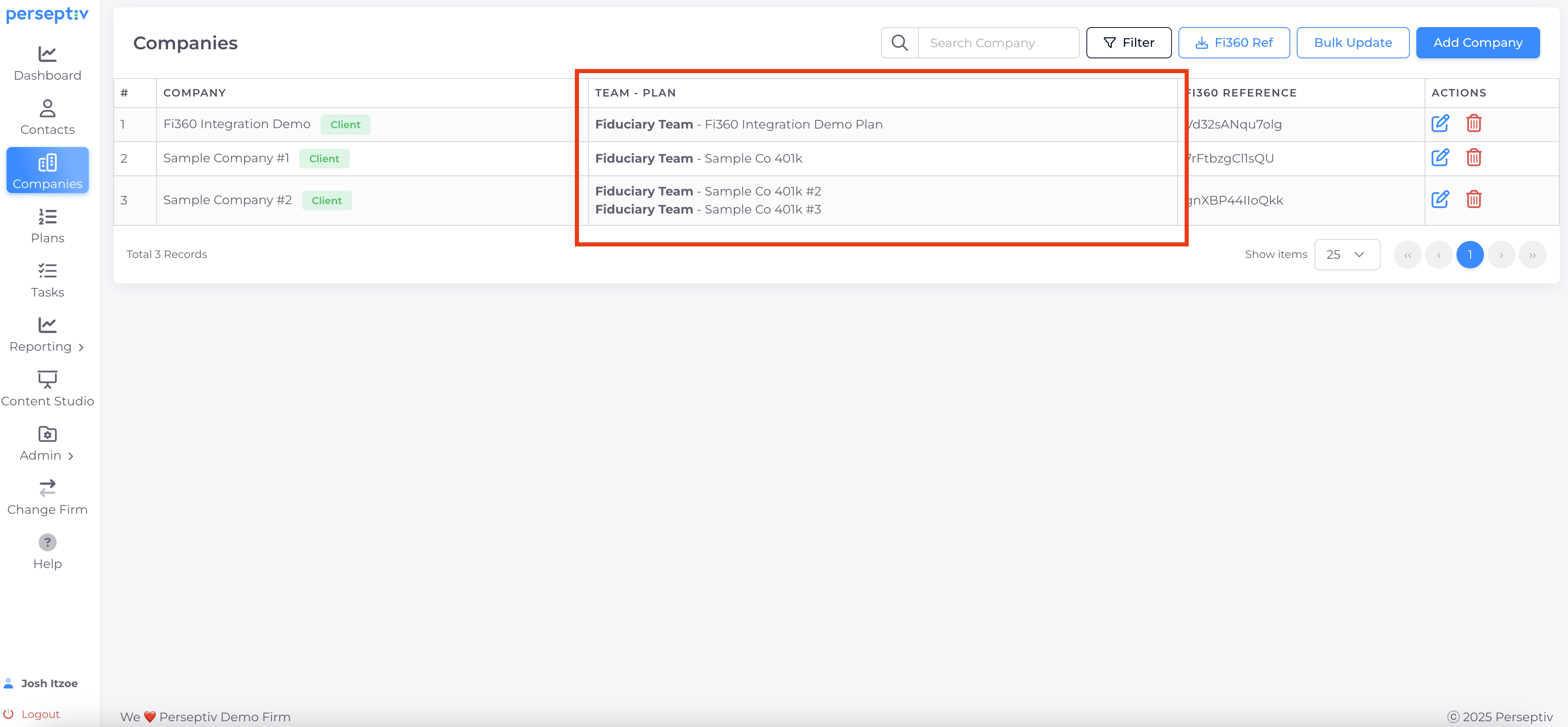Click the Change Firm arrows icon

pos(48,488)
